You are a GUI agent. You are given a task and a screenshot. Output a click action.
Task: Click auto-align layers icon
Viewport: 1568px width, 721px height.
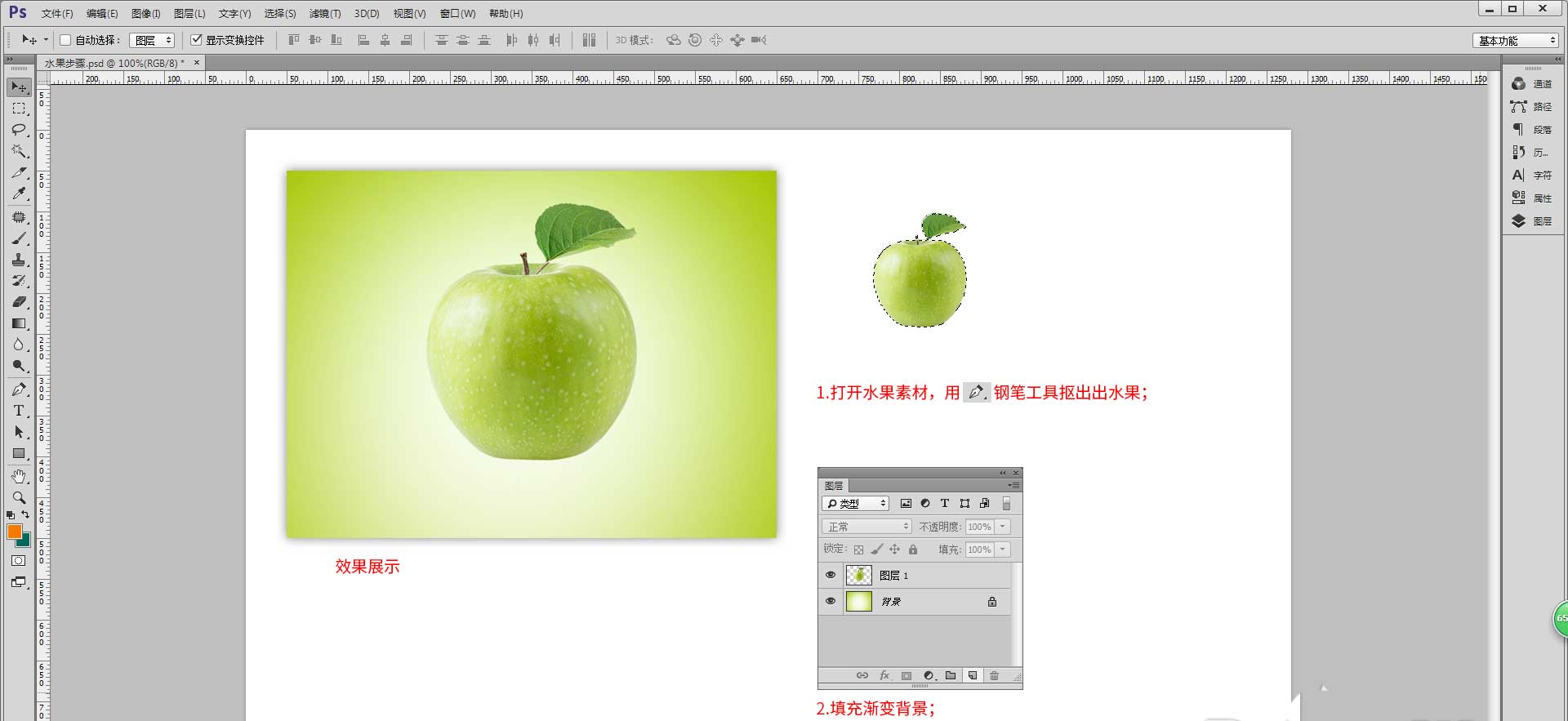tap(590, 40)
